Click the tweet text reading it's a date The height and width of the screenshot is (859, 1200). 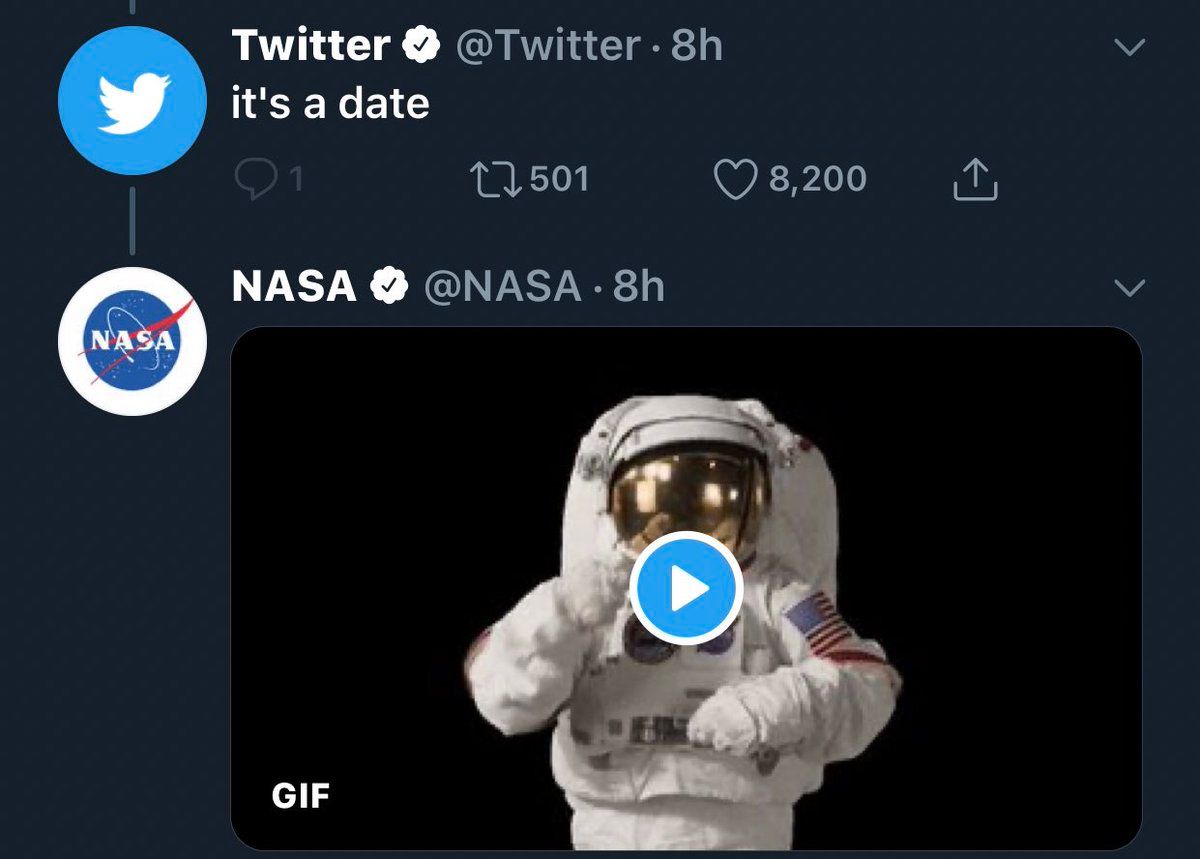point(331,102)
